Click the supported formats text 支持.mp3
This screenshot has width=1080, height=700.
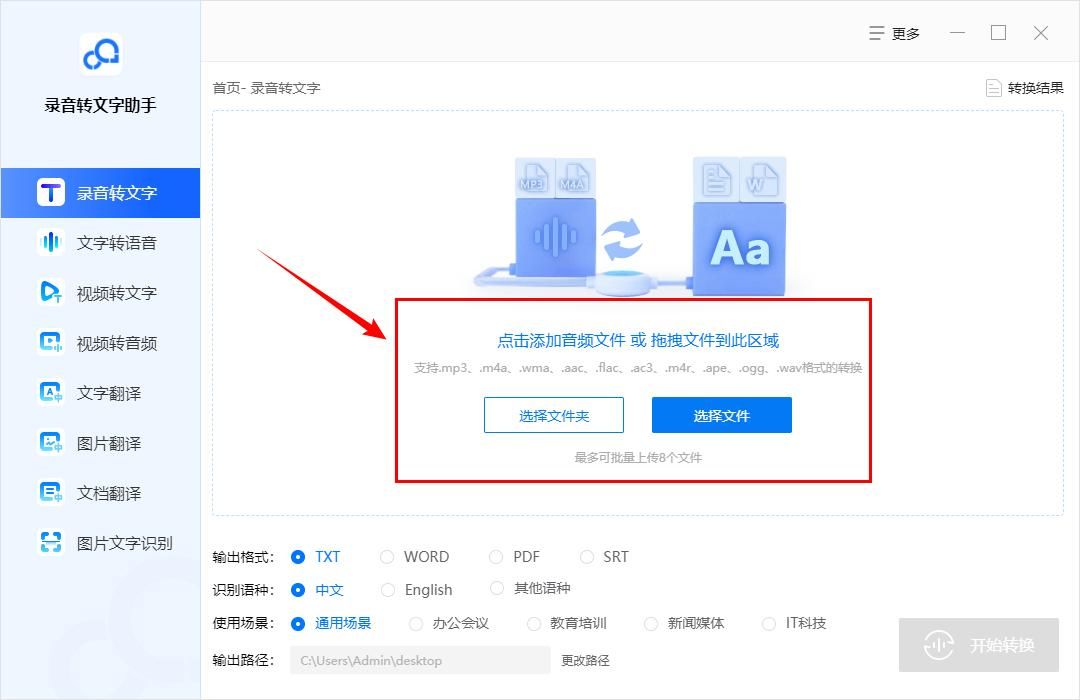click(638, 368)
